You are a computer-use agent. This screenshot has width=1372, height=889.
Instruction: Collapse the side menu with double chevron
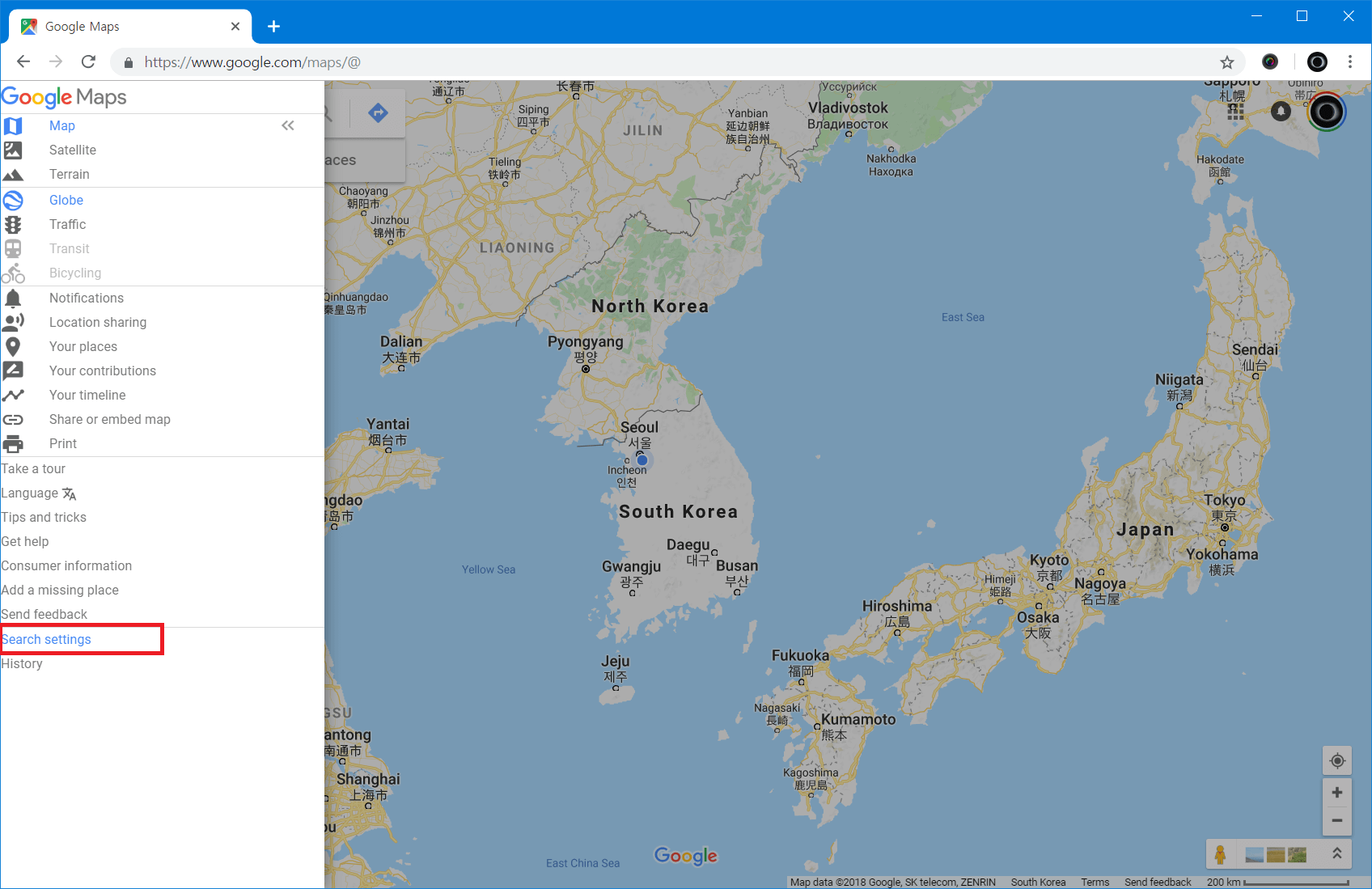pos(288,125)
